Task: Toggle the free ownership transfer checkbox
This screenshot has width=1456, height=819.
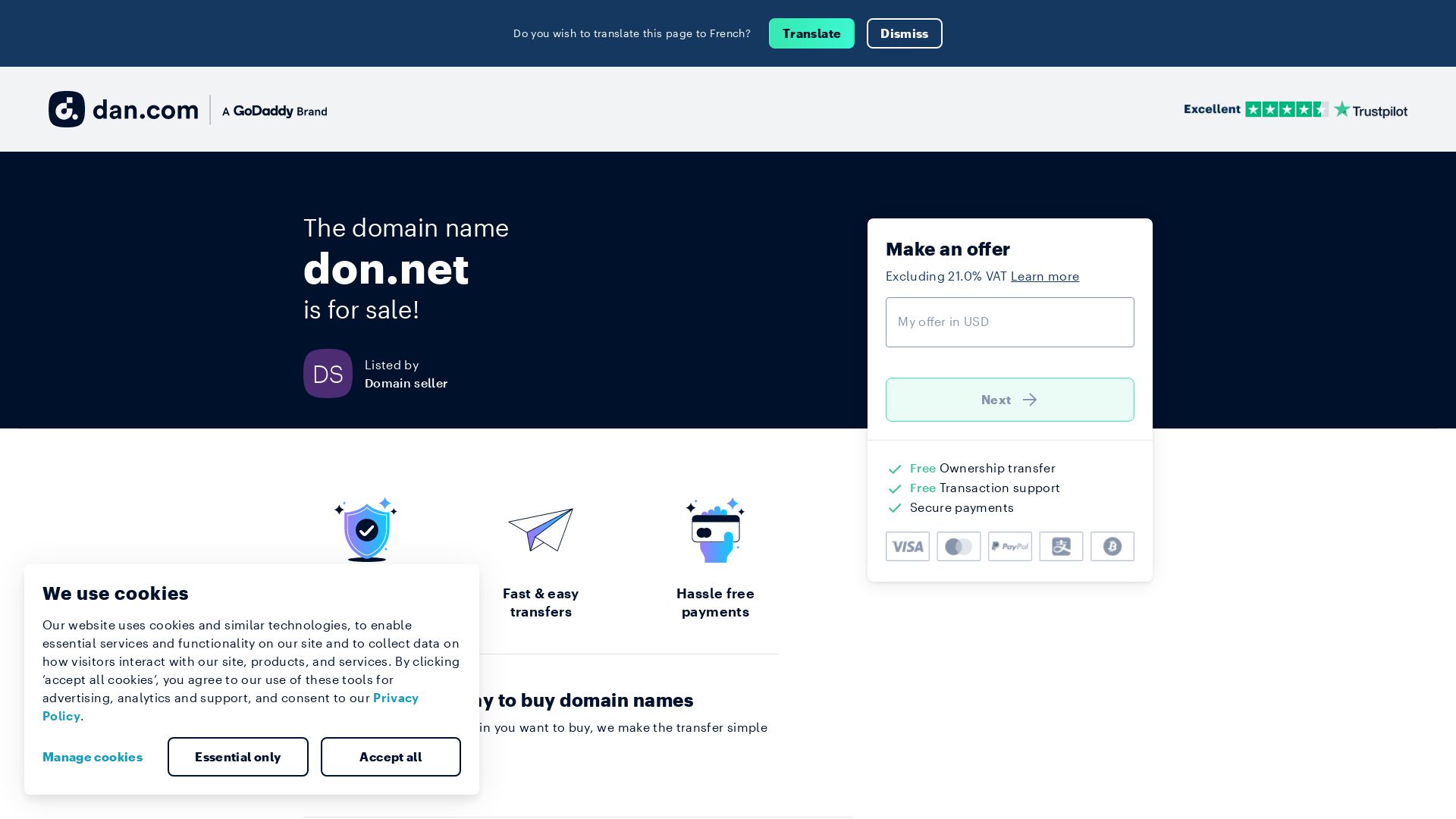Action: [895, 468]
